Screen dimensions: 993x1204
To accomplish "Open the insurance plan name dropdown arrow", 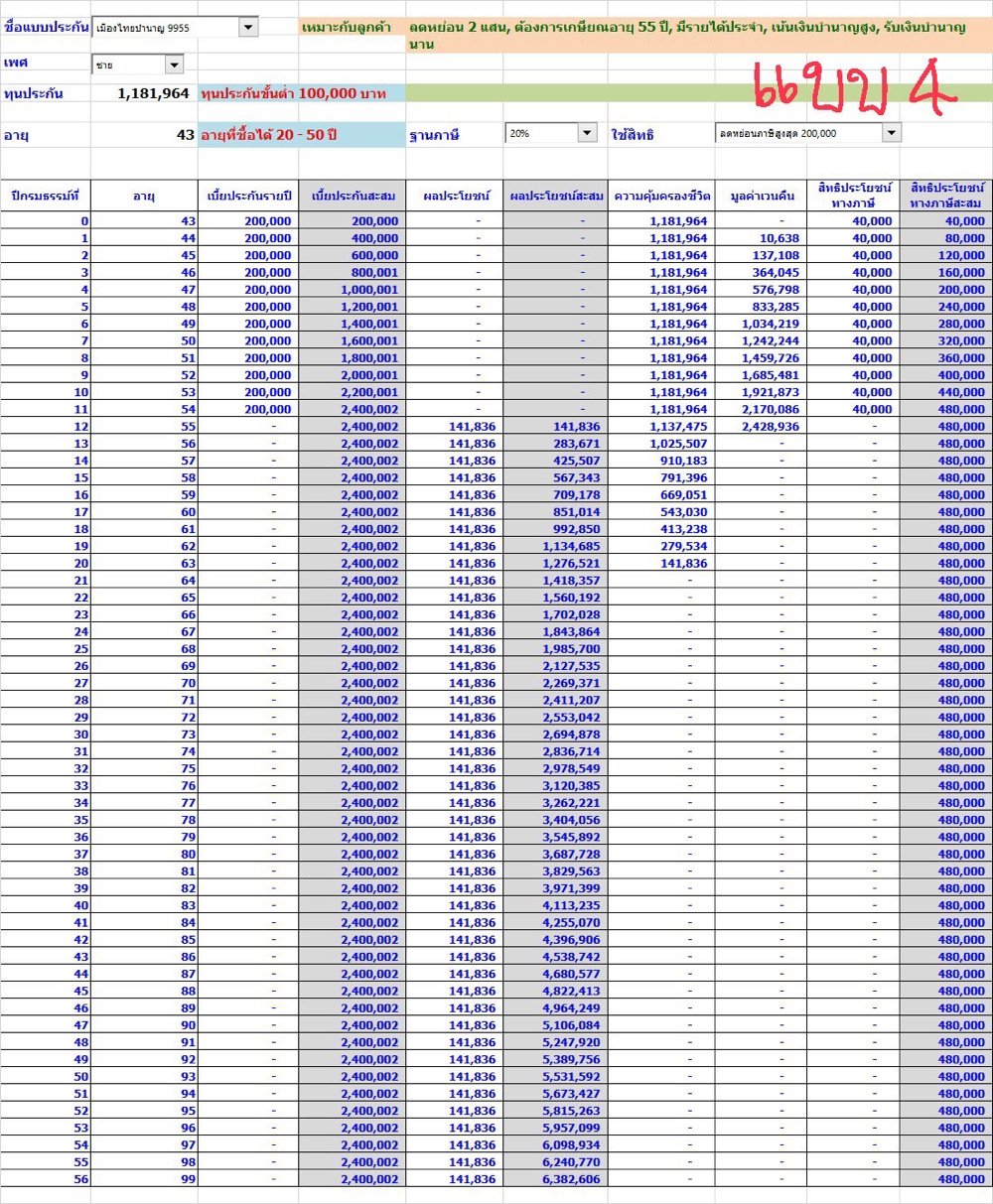I will [x=248, y=28].
